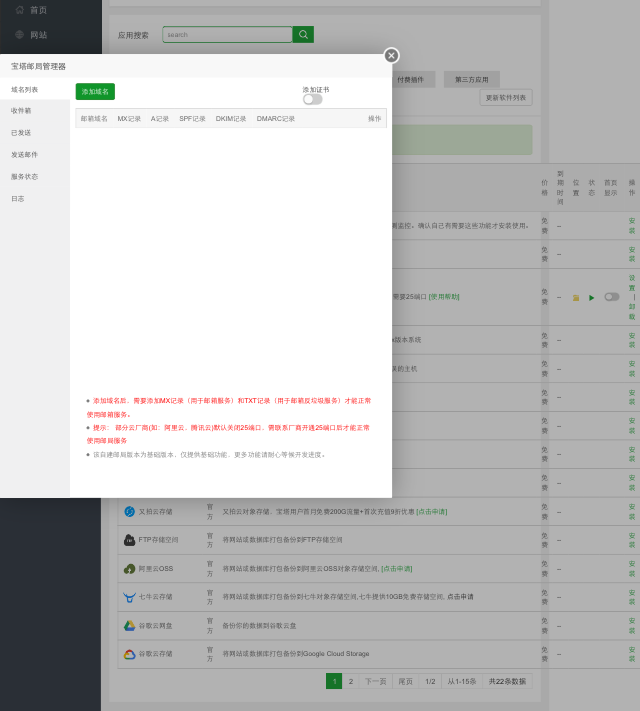This screenshot has height=711, width=640.
Task: Click the 又拍云存储 plugin icon
Action: [x=129, y=511]
